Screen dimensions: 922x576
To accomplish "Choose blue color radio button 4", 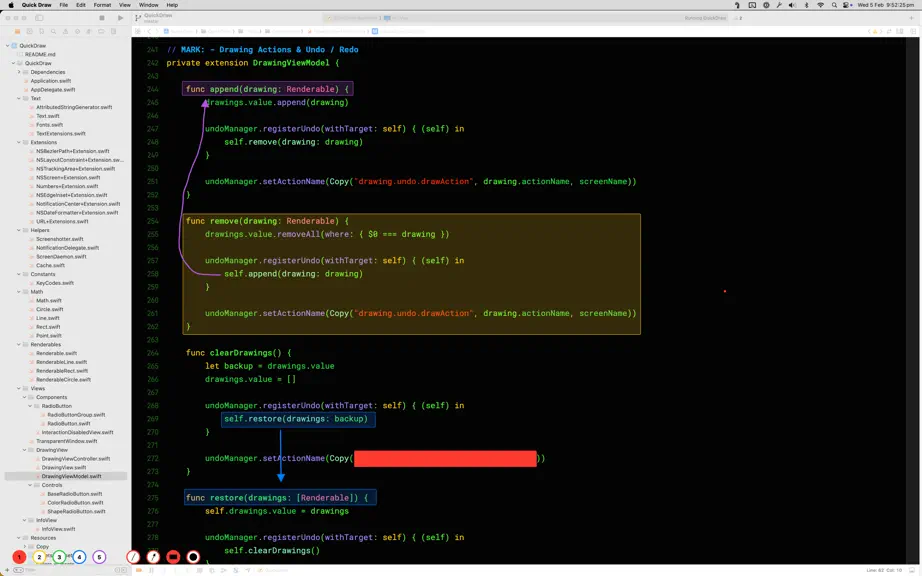I will coord(79,557).
